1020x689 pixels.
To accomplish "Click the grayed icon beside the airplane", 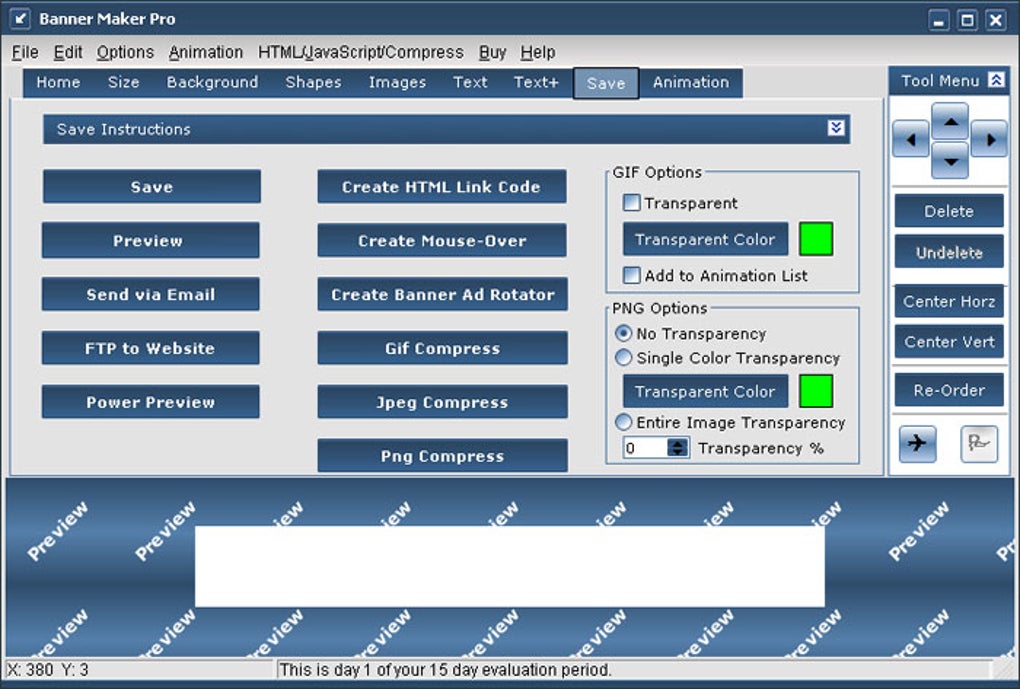I will coord(979,444).
